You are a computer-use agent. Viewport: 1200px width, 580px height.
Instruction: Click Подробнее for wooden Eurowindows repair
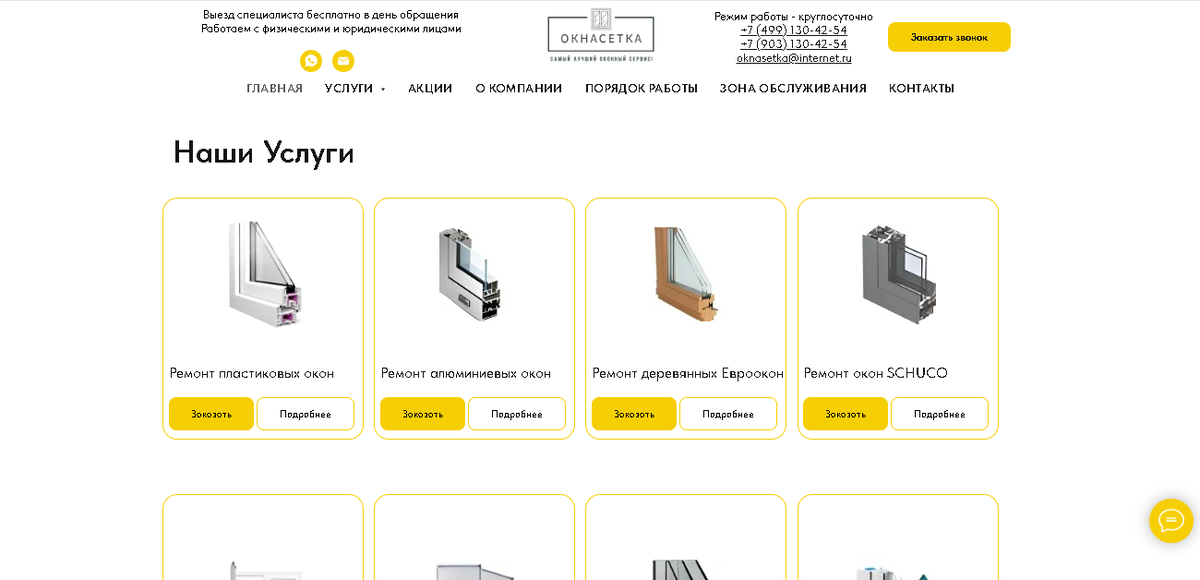pos(728,414)
